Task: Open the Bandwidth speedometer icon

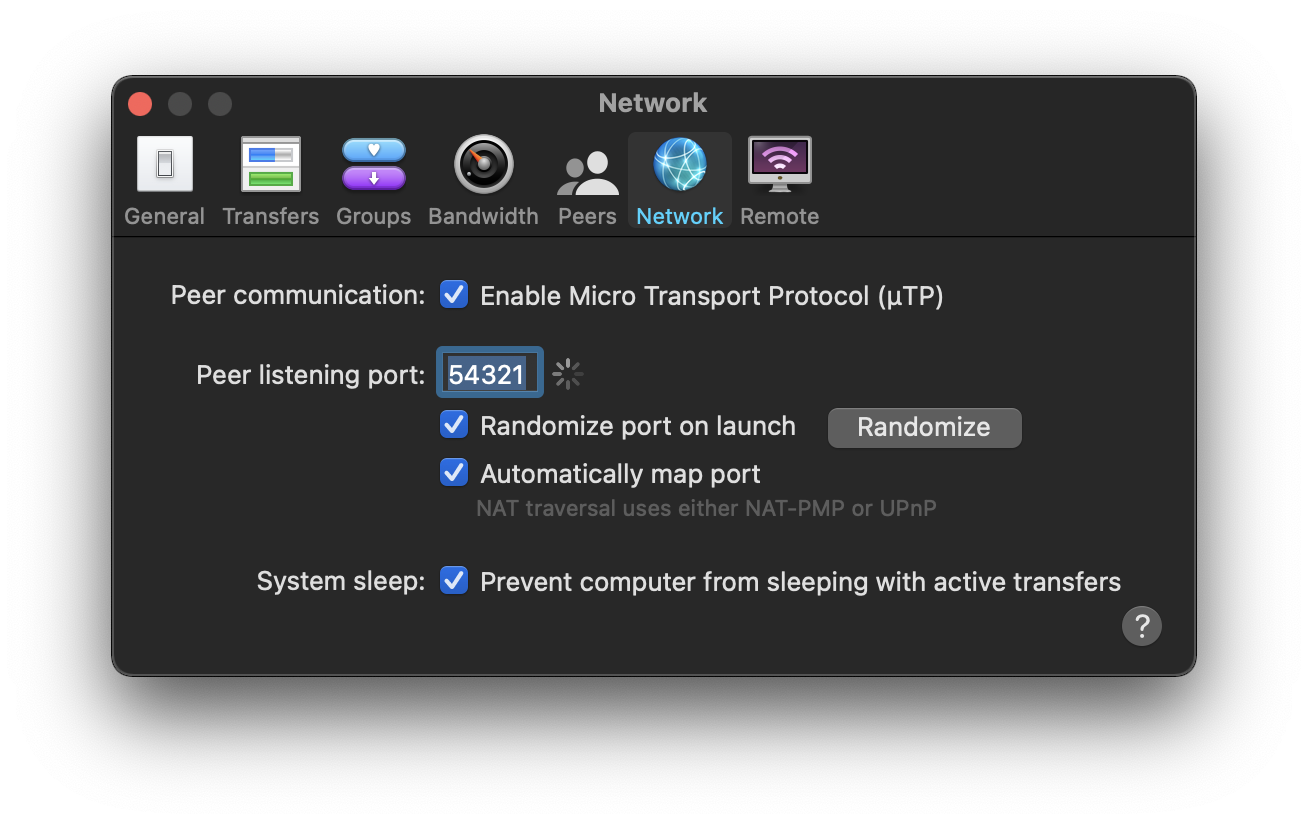Action: coord(483,165)
